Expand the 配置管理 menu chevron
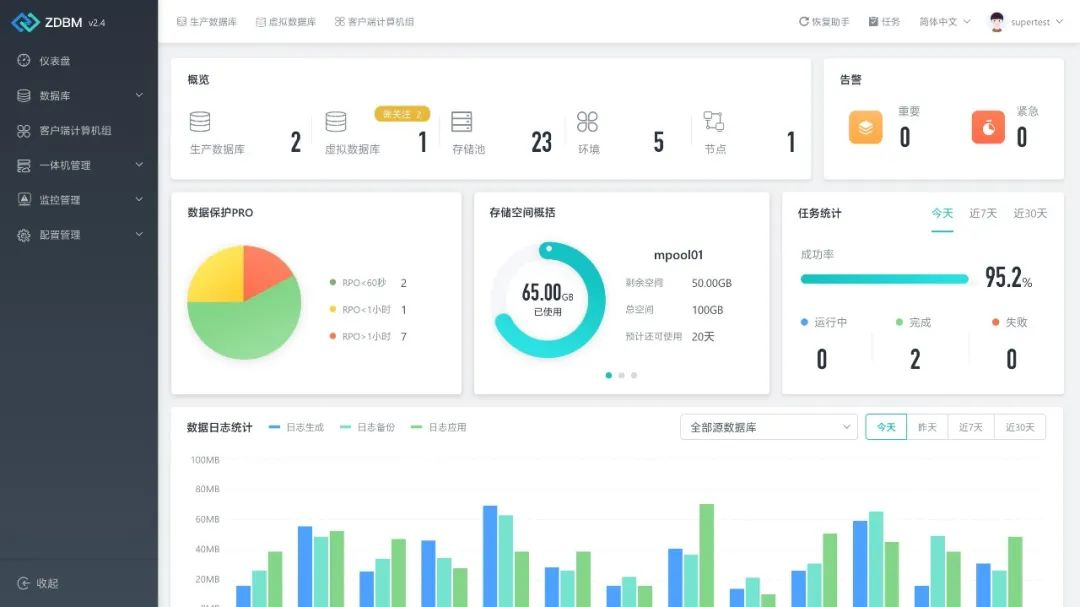 pos(139,234)
